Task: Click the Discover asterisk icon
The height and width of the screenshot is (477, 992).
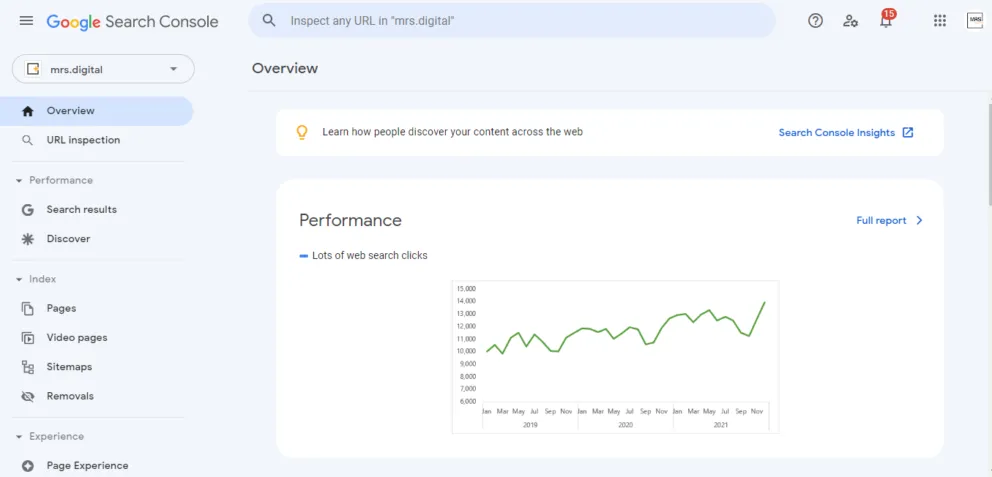Action: [28, 239]
